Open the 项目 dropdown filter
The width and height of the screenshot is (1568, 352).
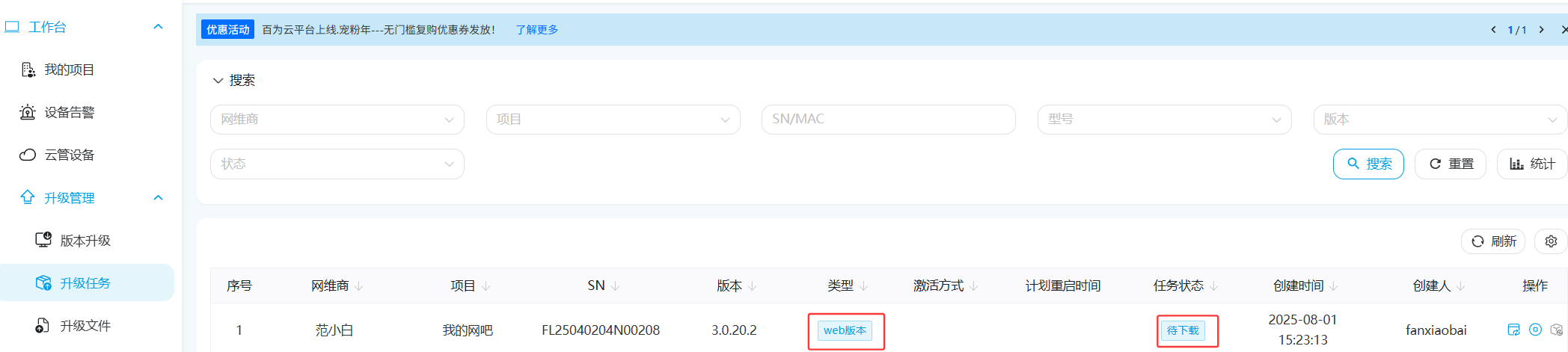click(613, 120)
